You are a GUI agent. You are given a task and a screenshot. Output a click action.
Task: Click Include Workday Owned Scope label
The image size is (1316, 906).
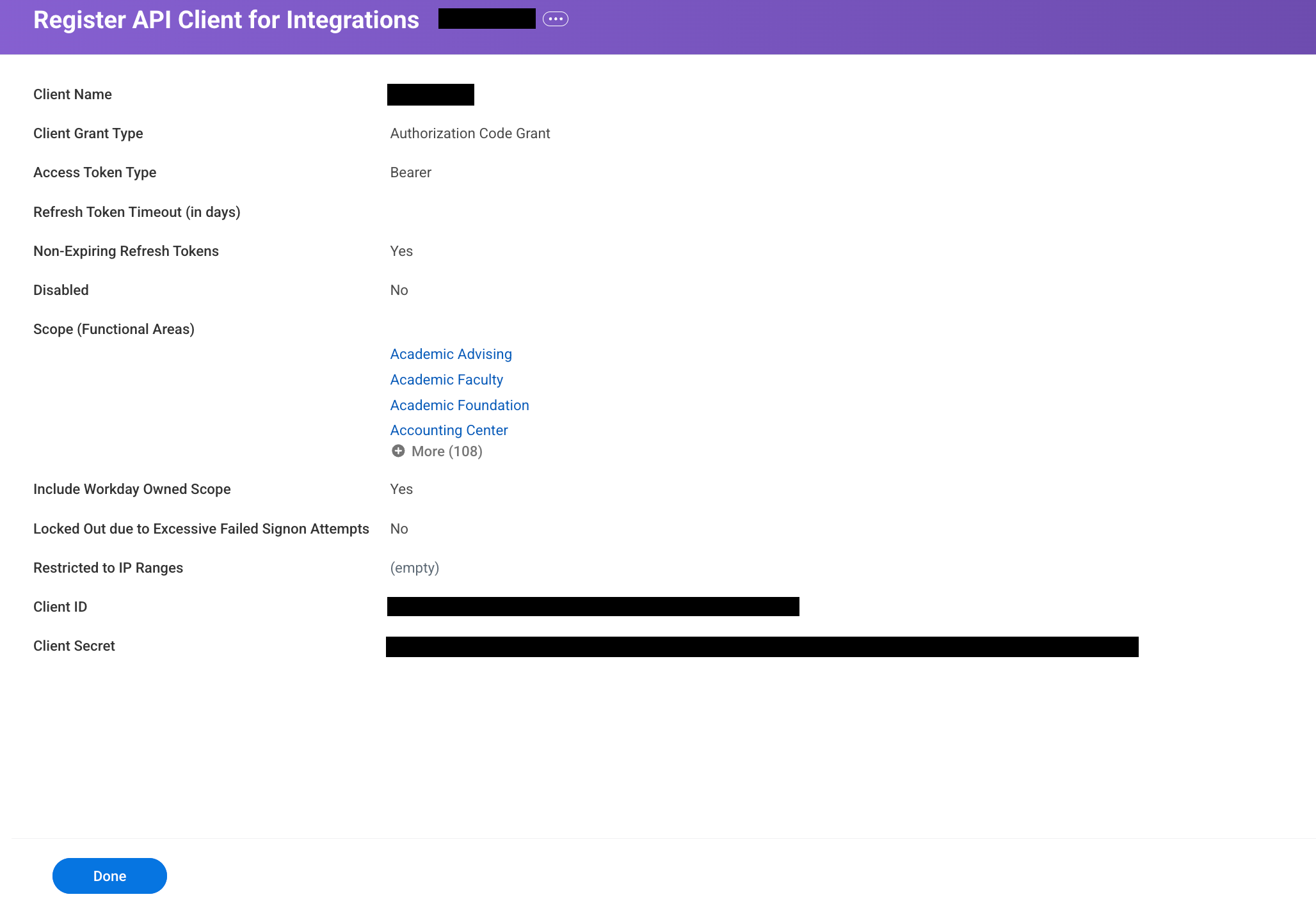point(132,489)
